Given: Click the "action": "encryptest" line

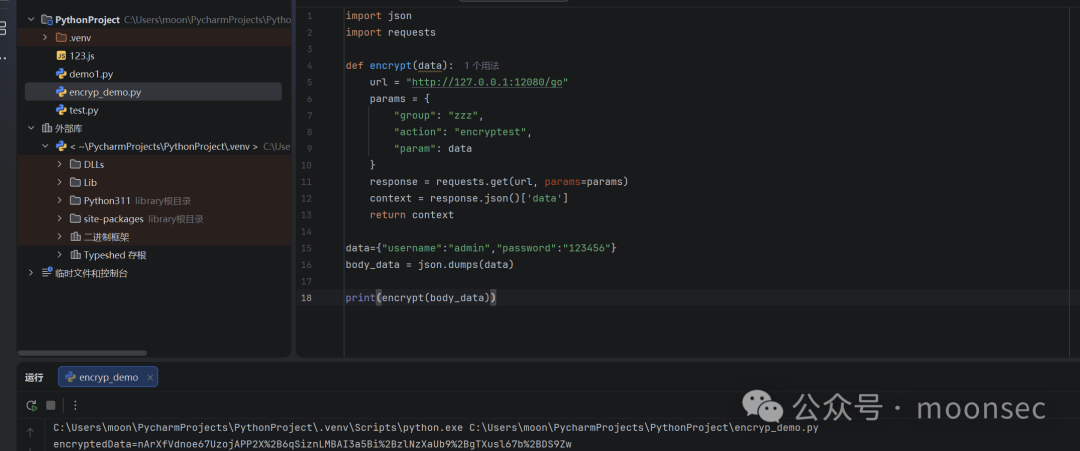Looking at the screenshot, I should point(463,132).
